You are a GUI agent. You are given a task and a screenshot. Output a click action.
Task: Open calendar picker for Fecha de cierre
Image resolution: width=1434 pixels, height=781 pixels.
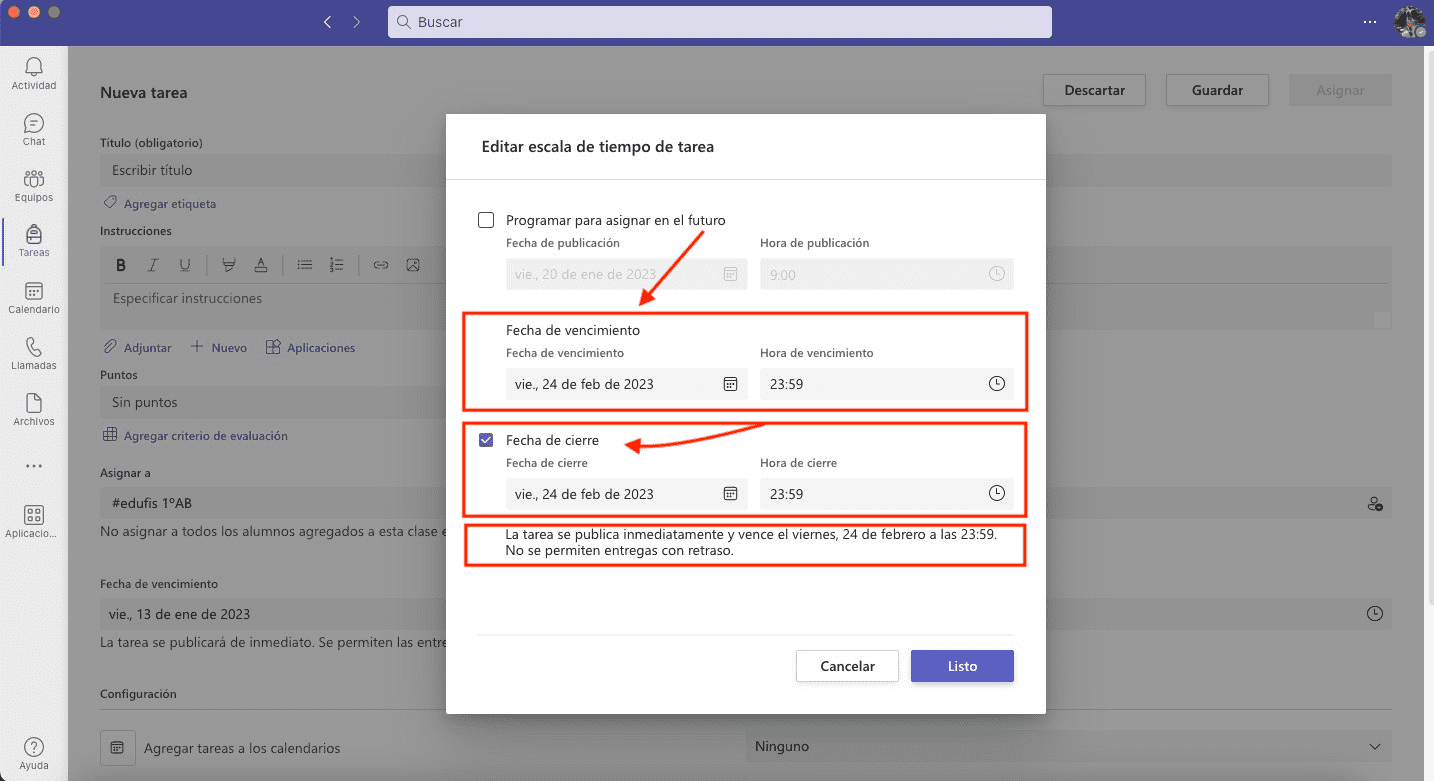point(730,494)
